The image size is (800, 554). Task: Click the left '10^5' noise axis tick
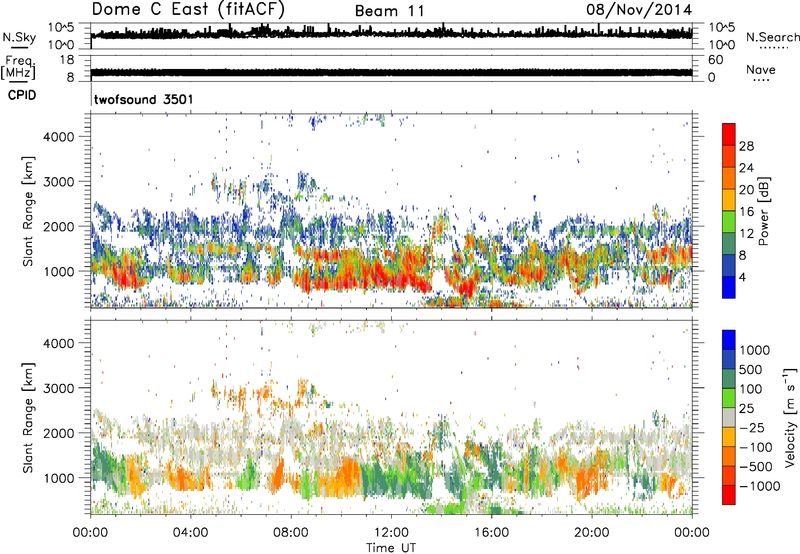coord(61,28)
